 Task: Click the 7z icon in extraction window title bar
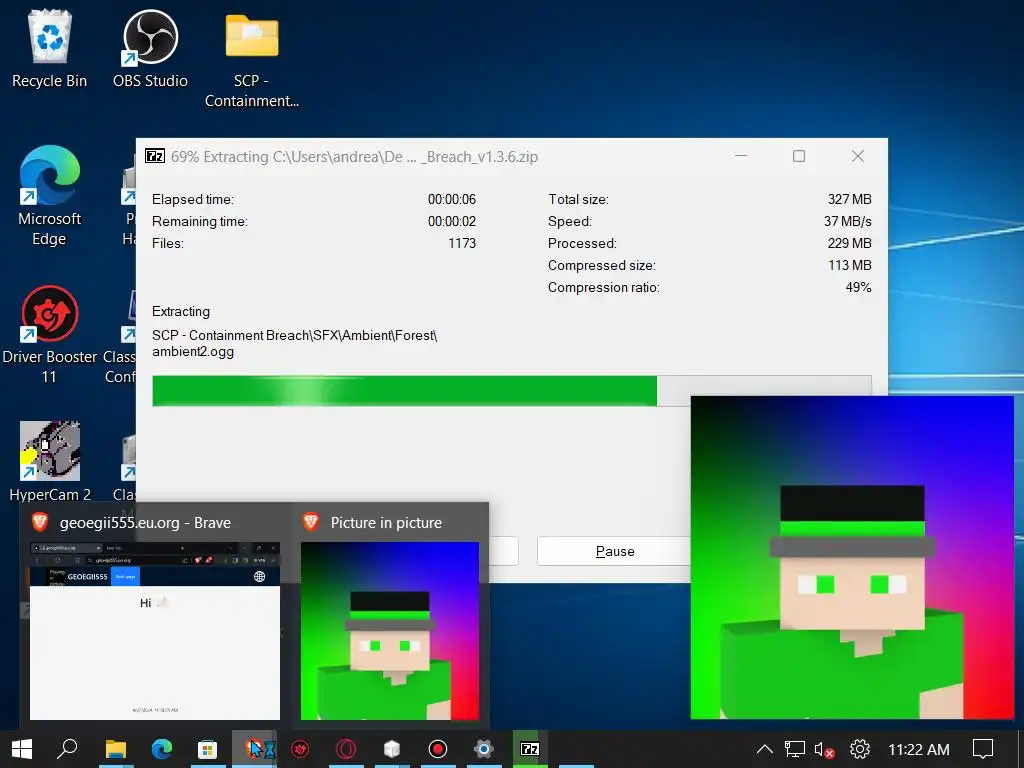pyautogui.click(x=155, y=156)
